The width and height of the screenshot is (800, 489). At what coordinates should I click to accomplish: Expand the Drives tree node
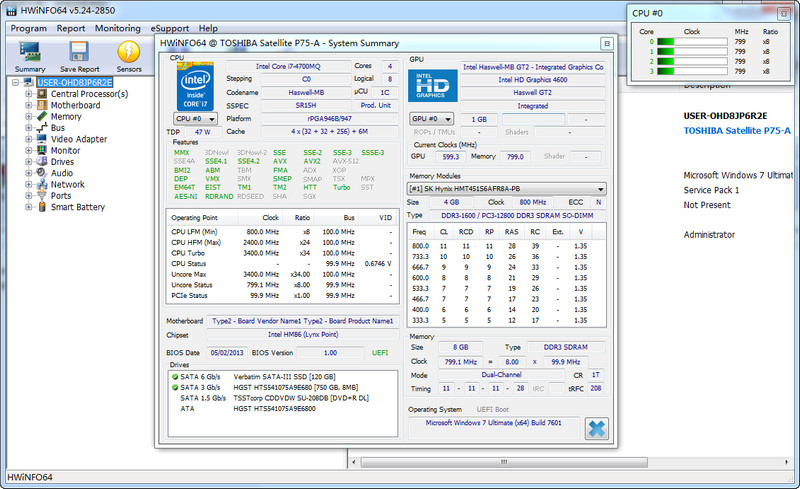(x=29, y=162)
